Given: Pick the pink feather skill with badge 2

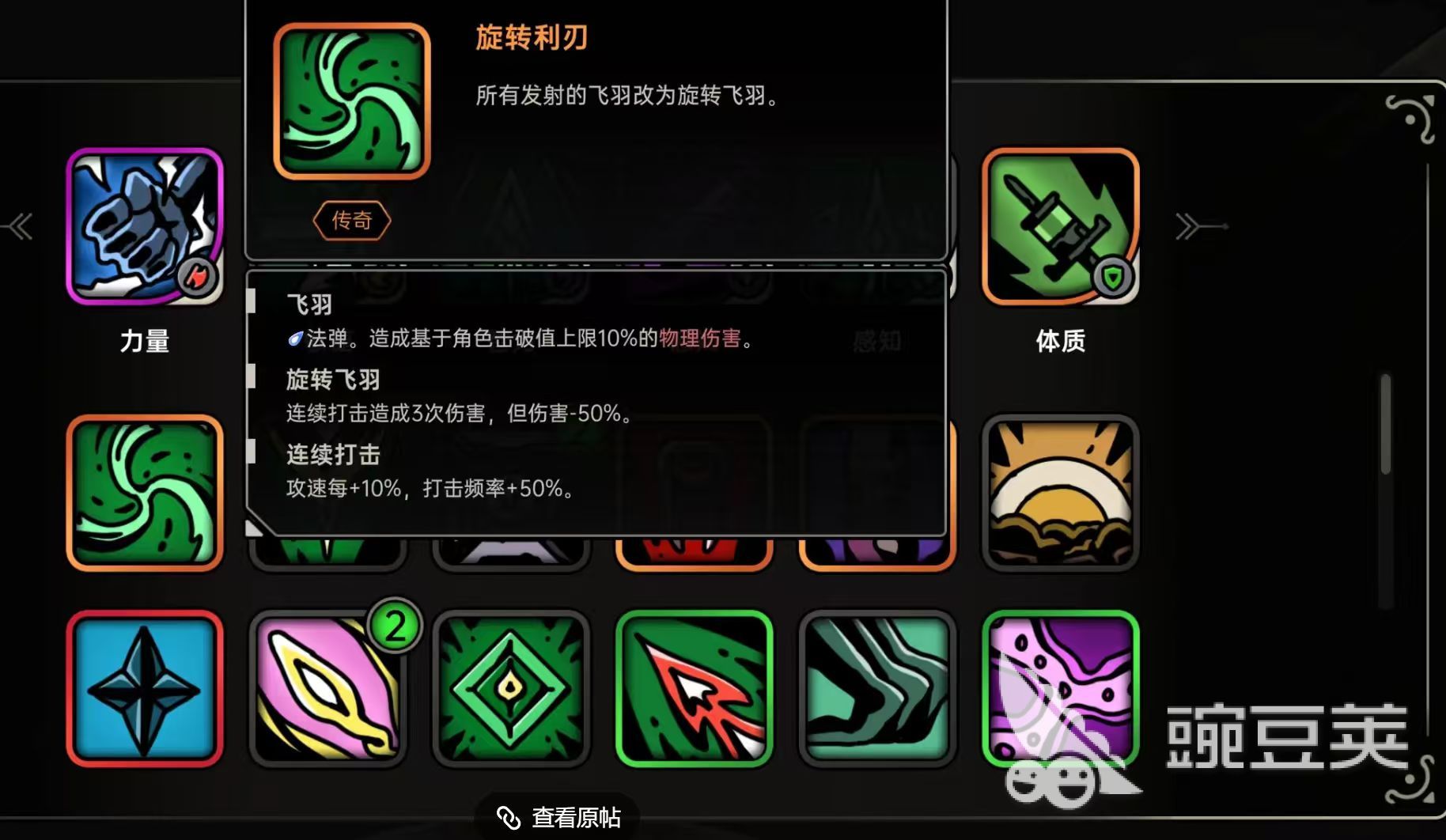Looking at the screenshot, I should point(327,688).
